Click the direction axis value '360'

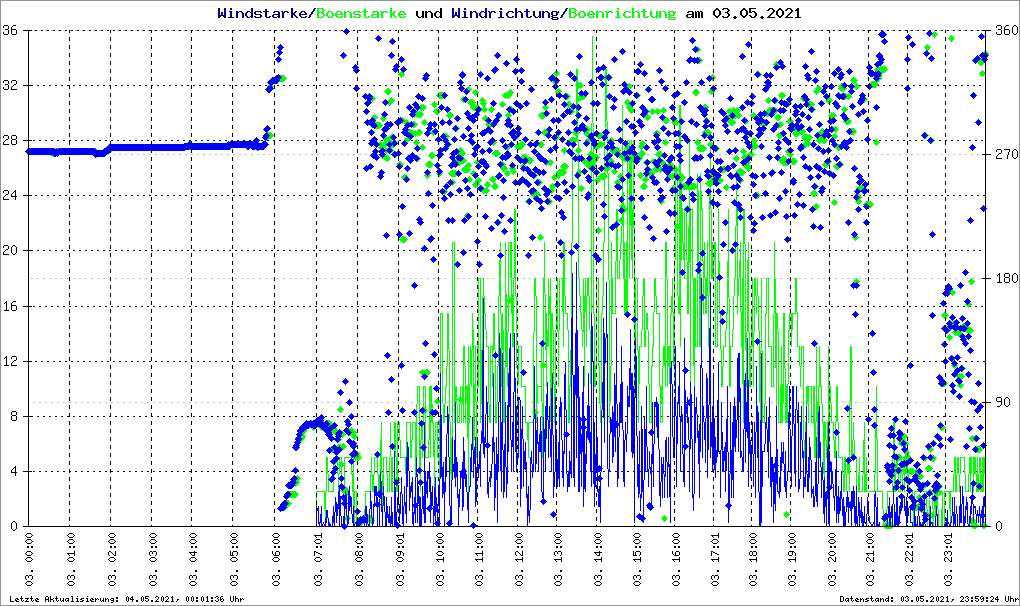tap(1007, 31)
